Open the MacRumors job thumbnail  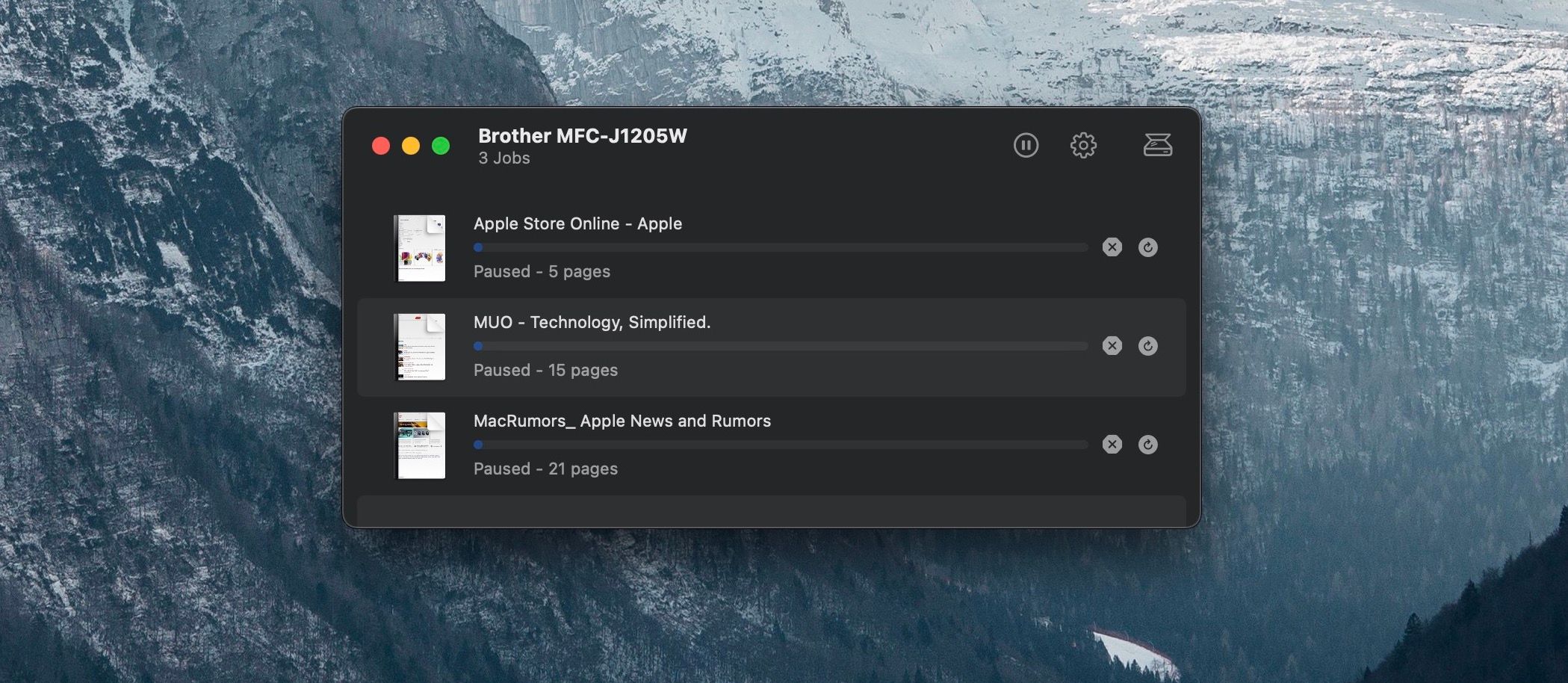(420, 445)
